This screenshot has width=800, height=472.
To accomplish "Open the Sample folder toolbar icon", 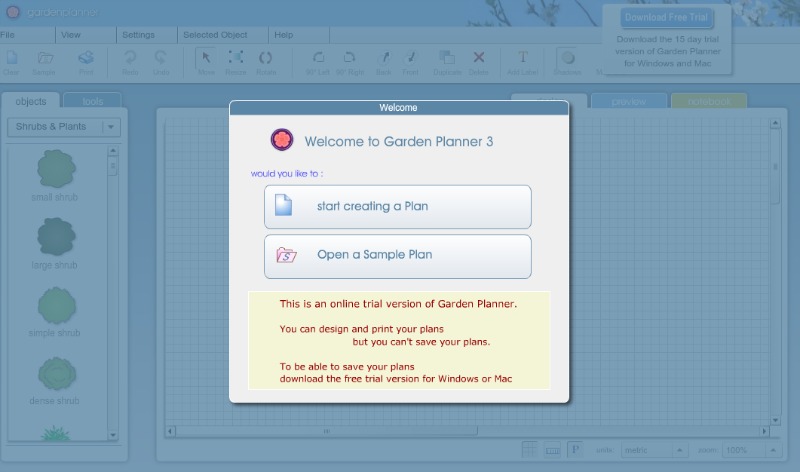I will tap(45, 58).
